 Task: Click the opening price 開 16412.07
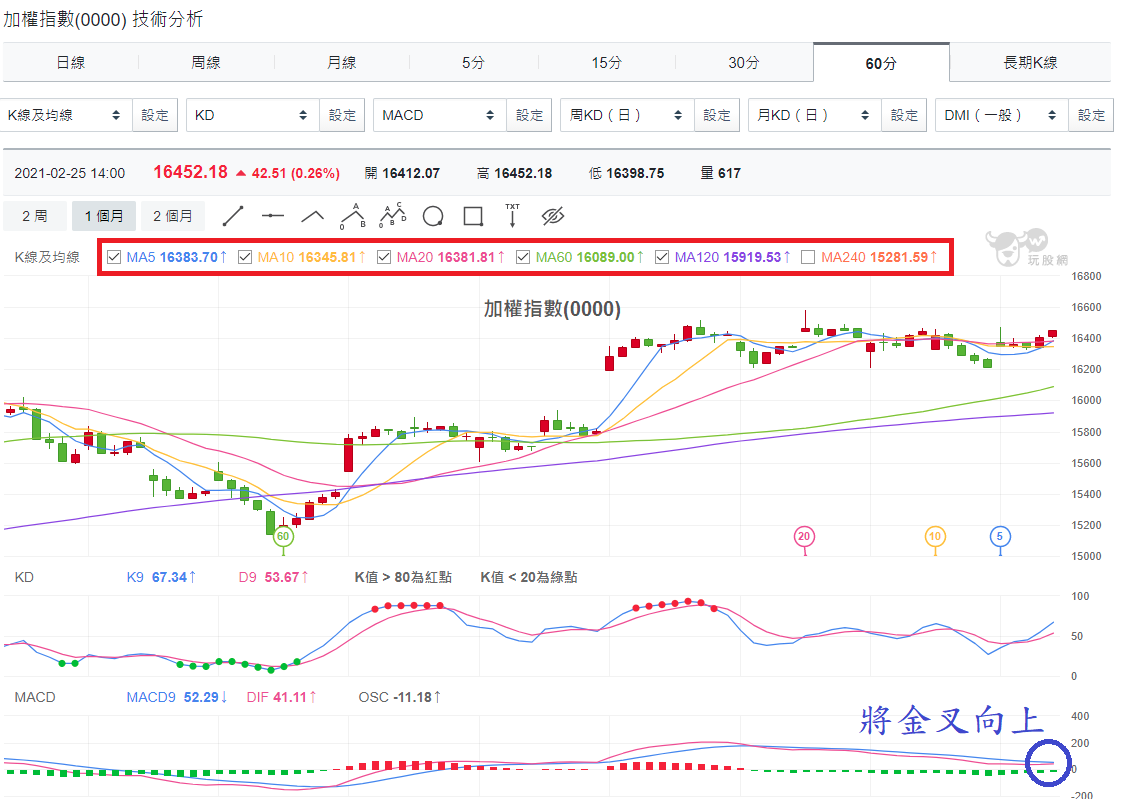(x=402, y=173)
